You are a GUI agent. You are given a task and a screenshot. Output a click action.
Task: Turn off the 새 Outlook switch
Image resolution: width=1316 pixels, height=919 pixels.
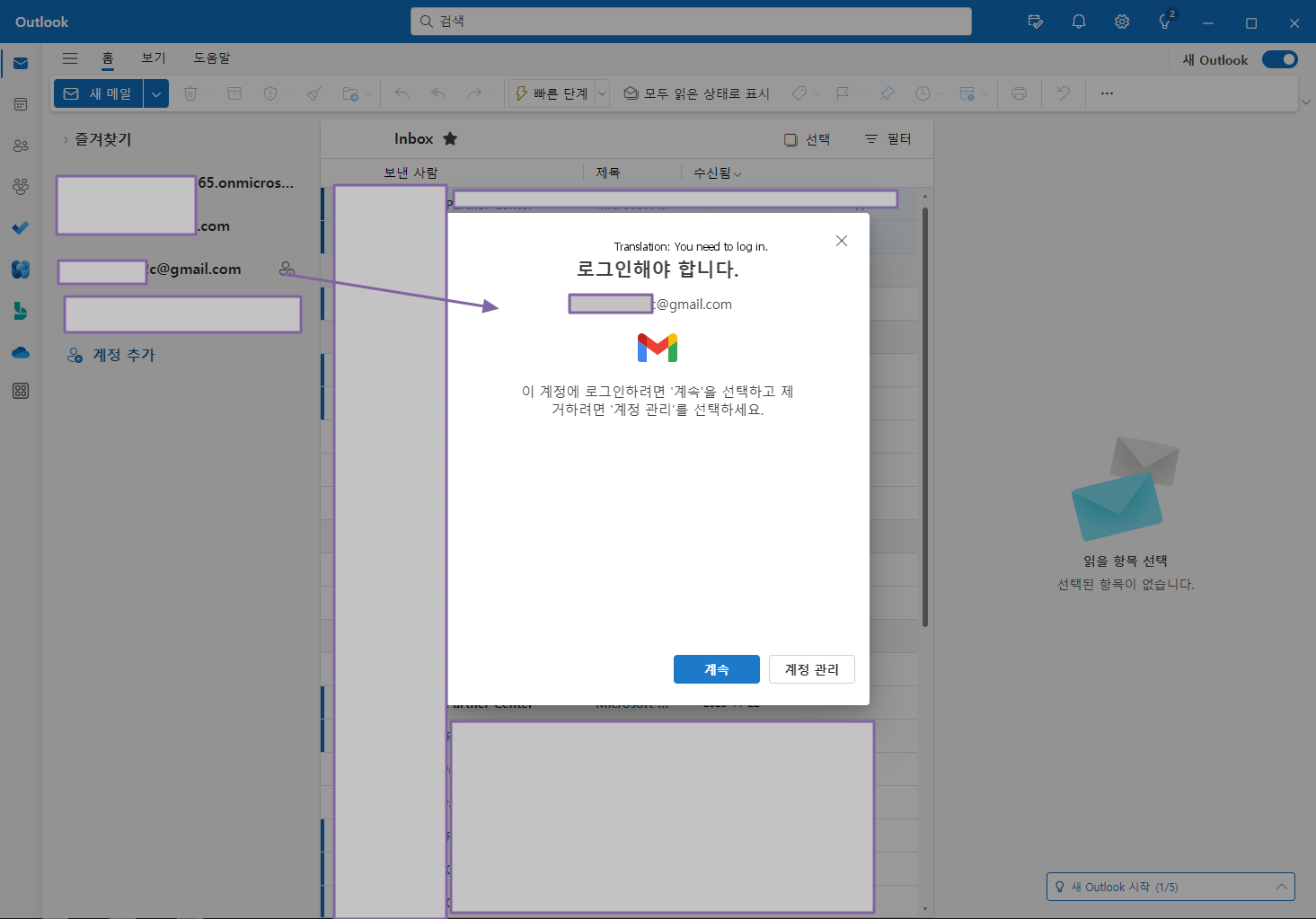pyautogui.click(x=1280, y=59)
